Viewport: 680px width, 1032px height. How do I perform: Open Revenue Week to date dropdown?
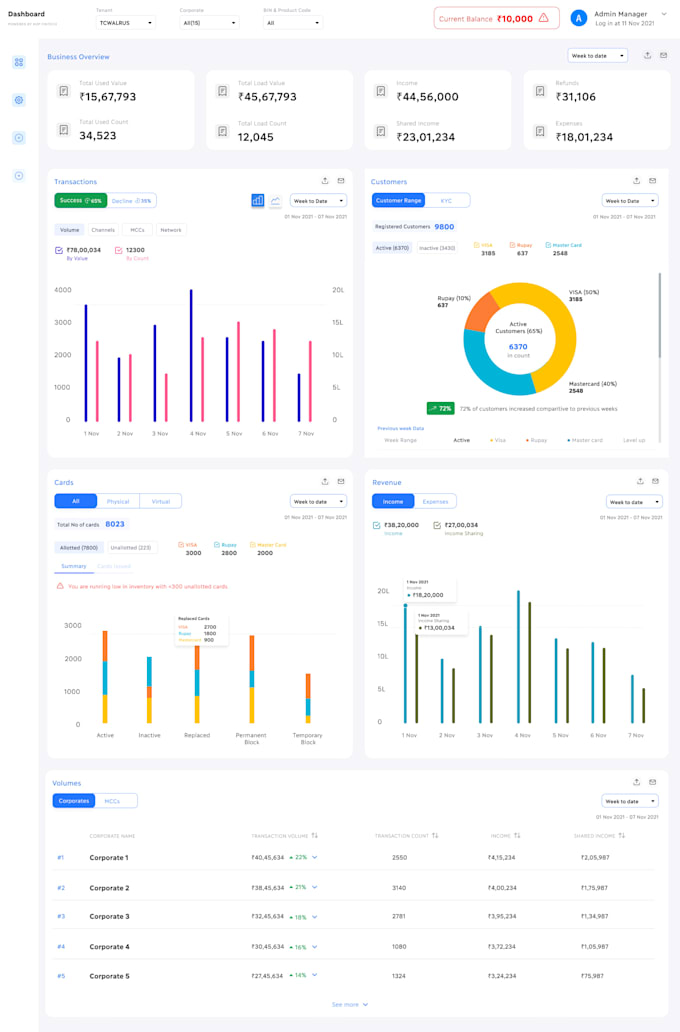tap(634, 502)
